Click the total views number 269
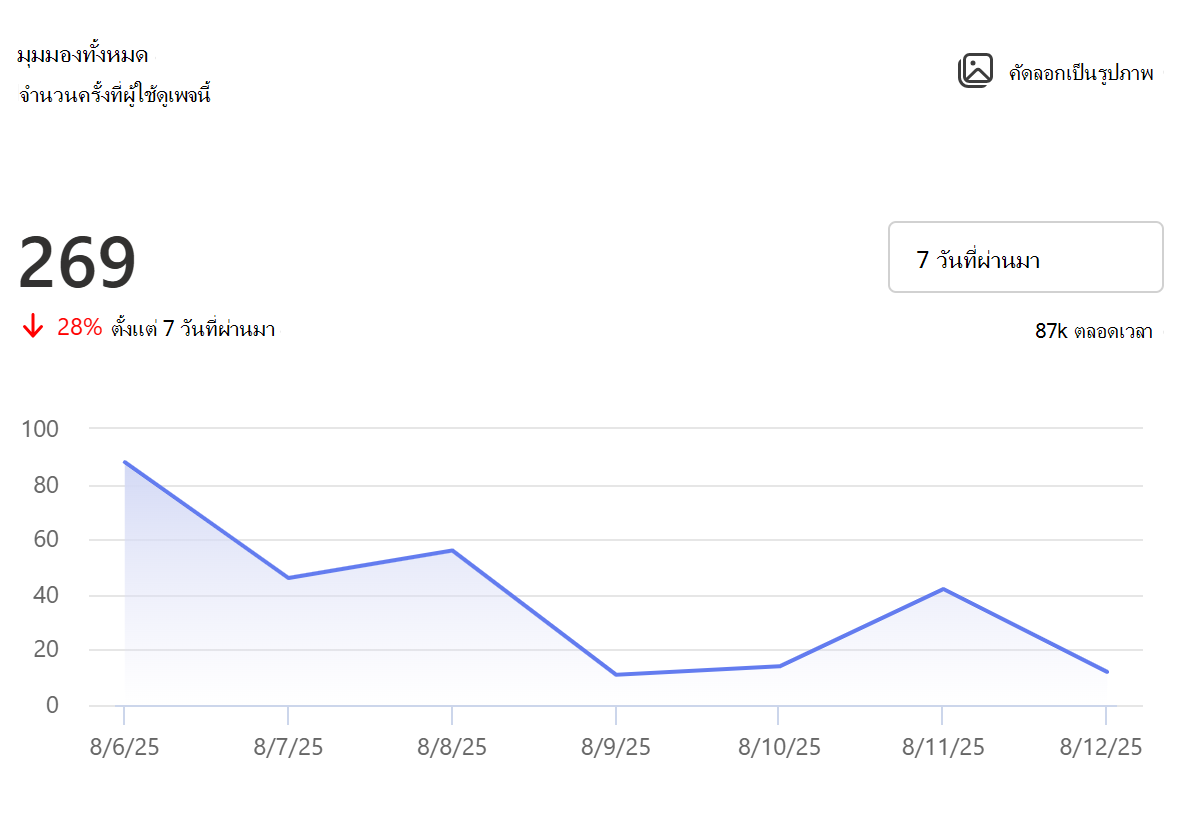 [x=77, y=262]
